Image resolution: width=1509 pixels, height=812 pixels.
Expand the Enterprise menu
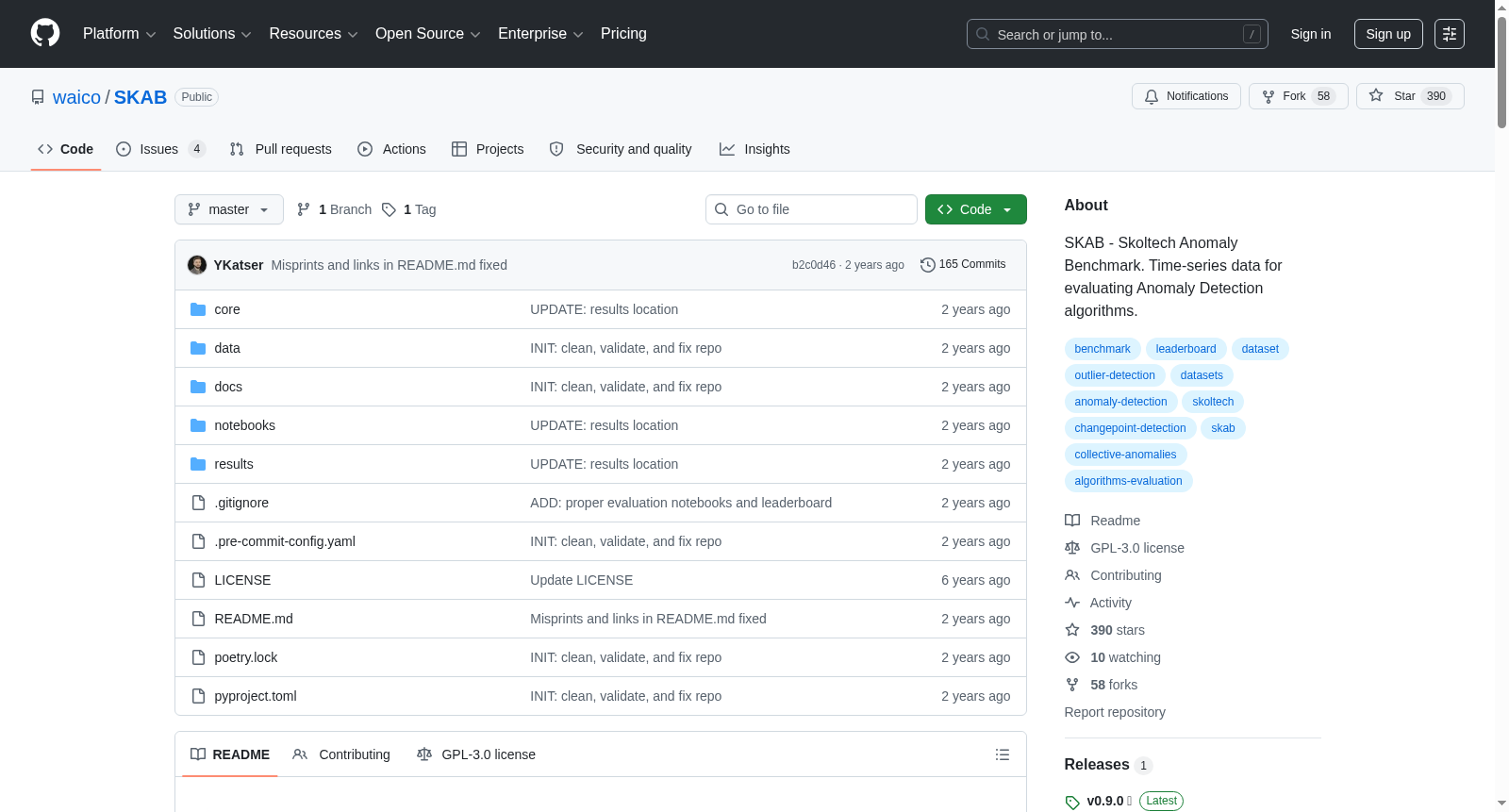pos(540,34)
